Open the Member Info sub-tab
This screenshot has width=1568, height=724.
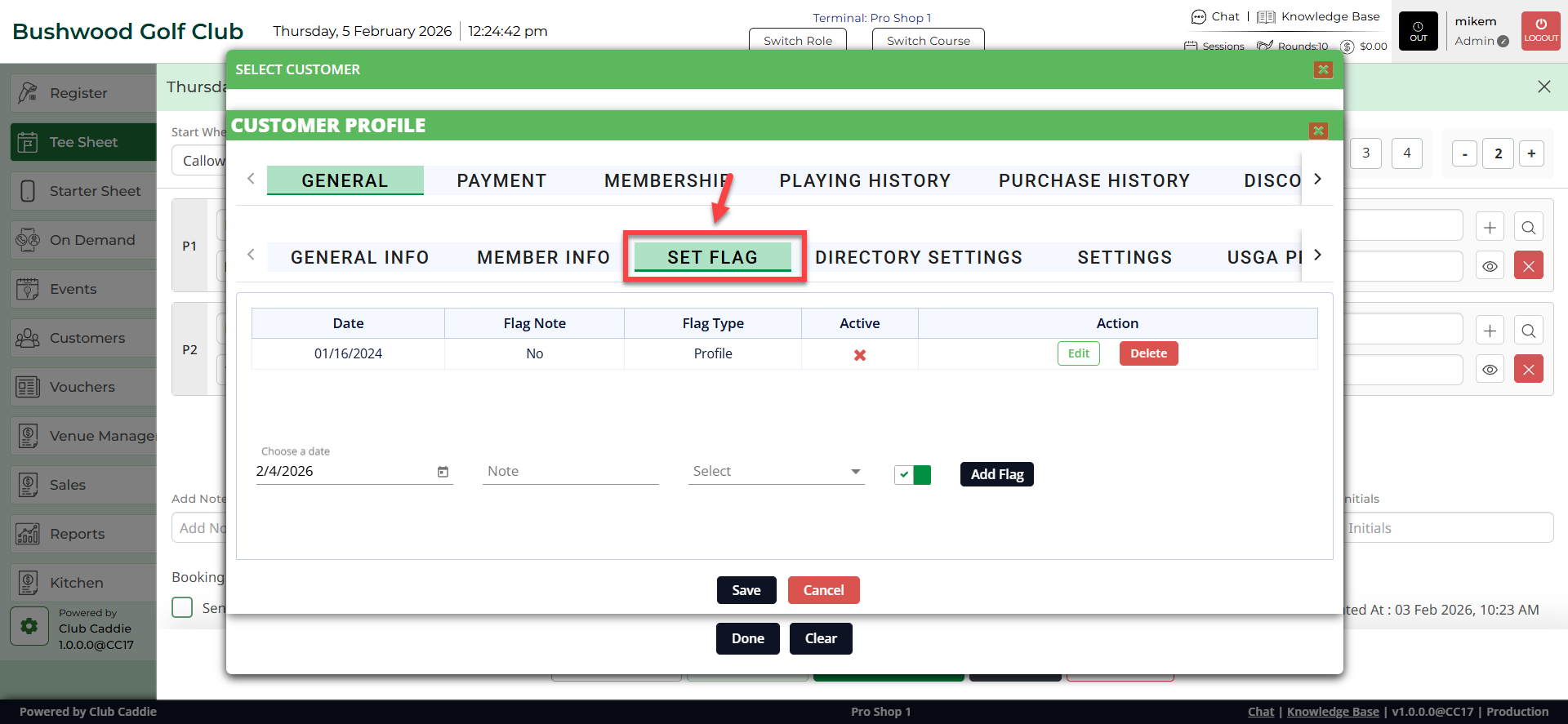click(x=543, y=257)
